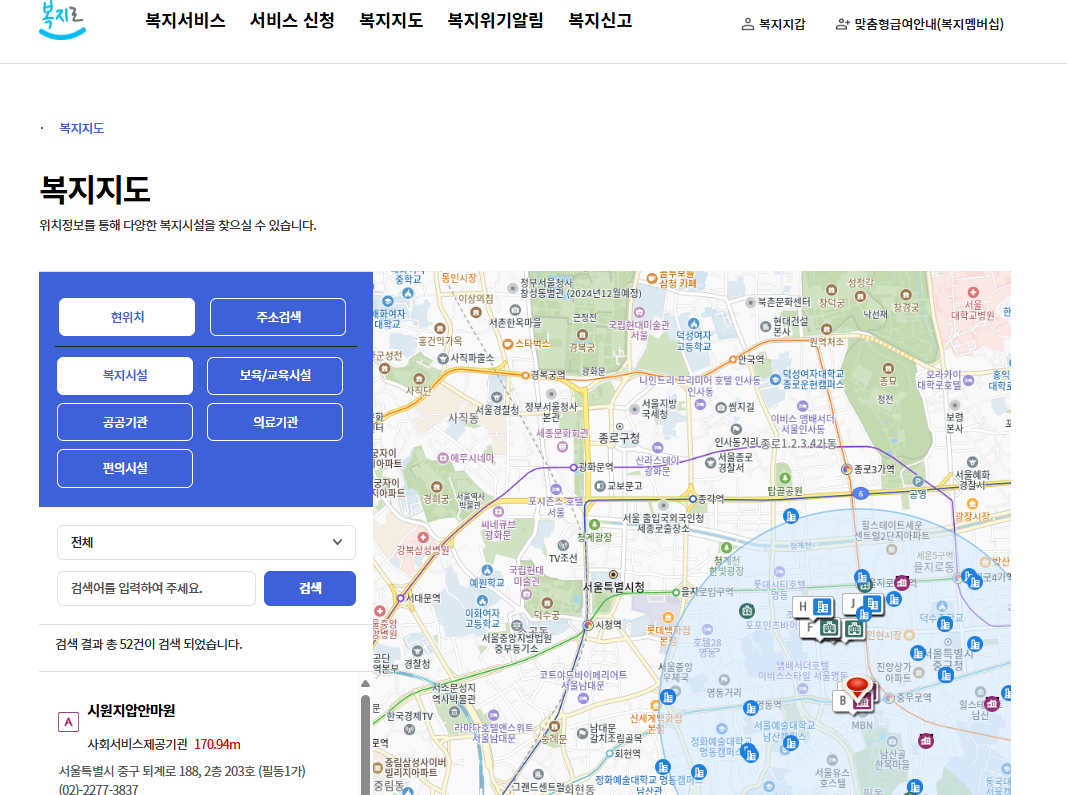Open 맞춤형급여안내 membership icon
Image resolution: width=1067 pixels, height=795 pixels.
coord(842,25)
